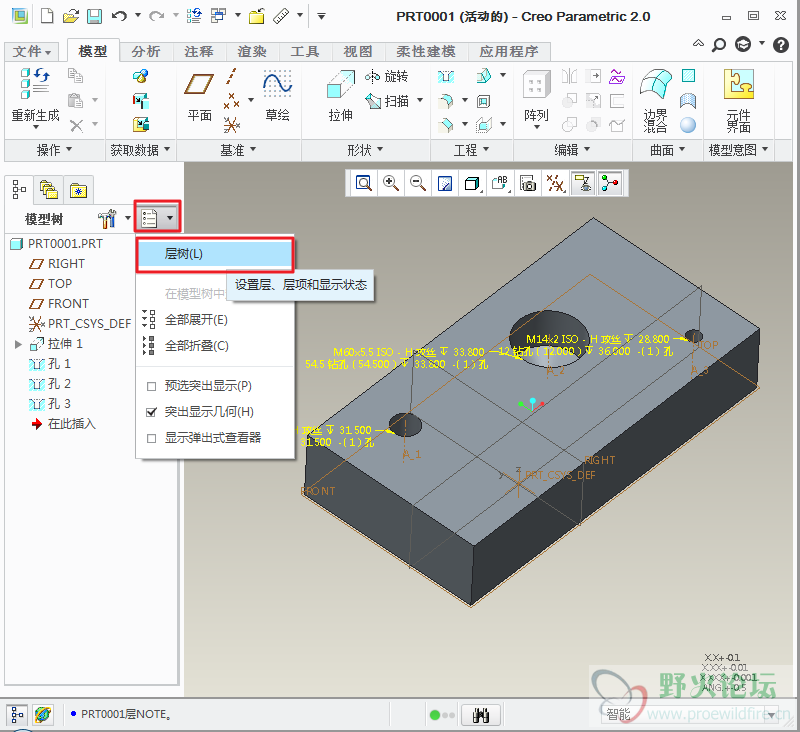Open the 智能 selection filter box
The width and height of the screenshot is (800, 732).
click(x=689, y=715)
